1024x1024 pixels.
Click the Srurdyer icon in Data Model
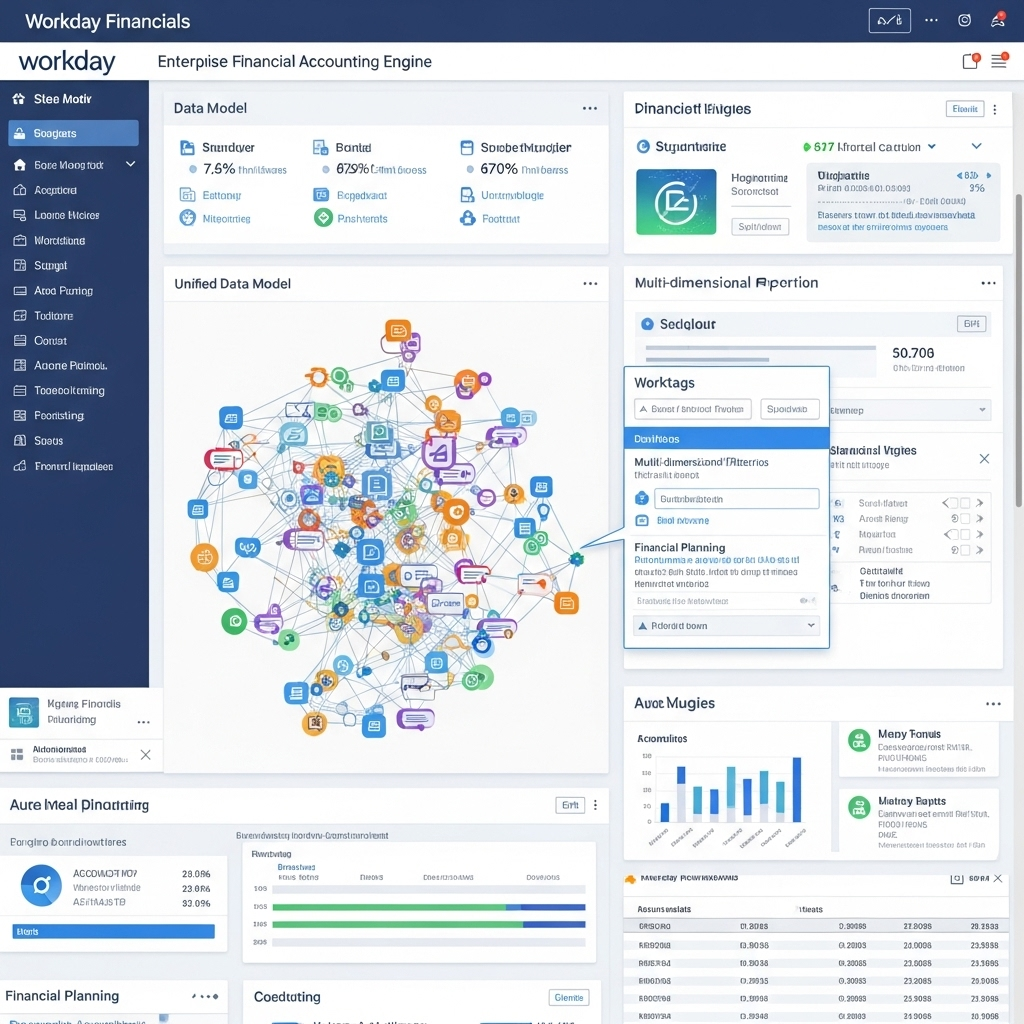coord(187,148)
